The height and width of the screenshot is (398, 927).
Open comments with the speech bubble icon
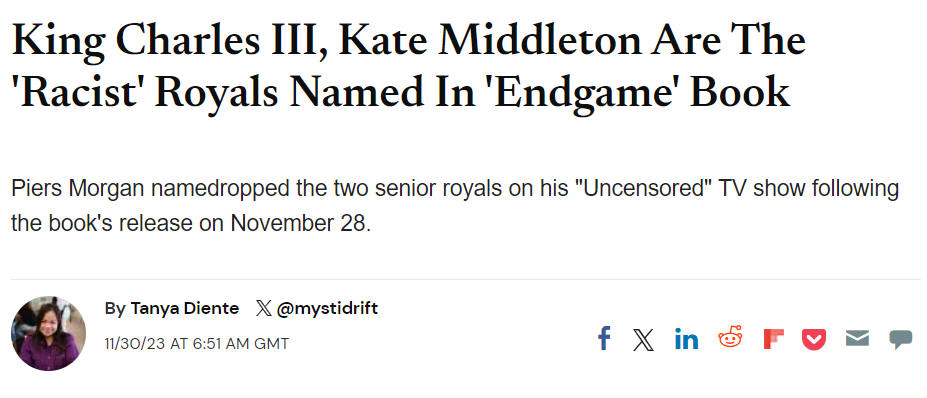(x=900, y=339)
